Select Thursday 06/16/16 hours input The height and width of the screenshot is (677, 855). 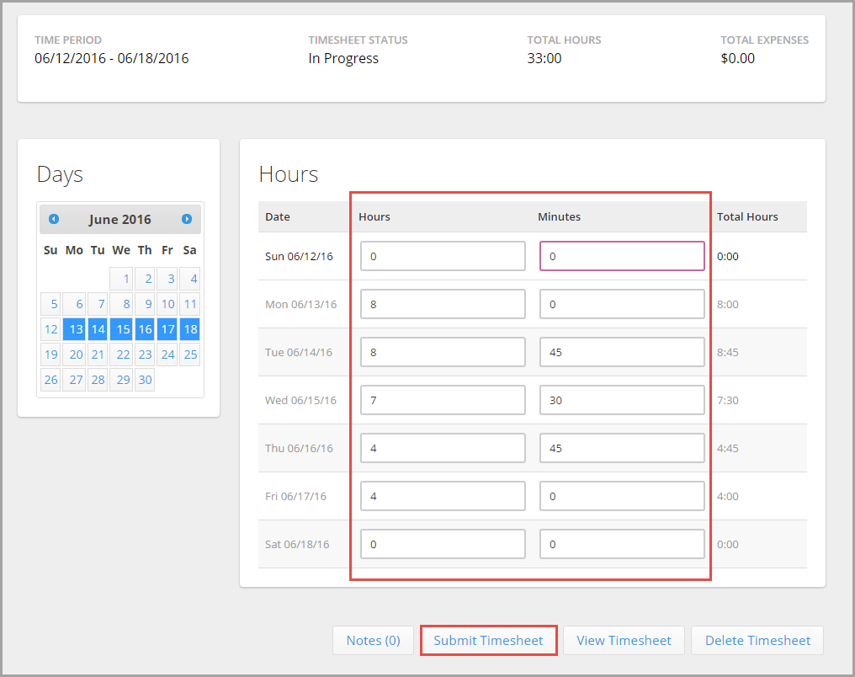443,448
